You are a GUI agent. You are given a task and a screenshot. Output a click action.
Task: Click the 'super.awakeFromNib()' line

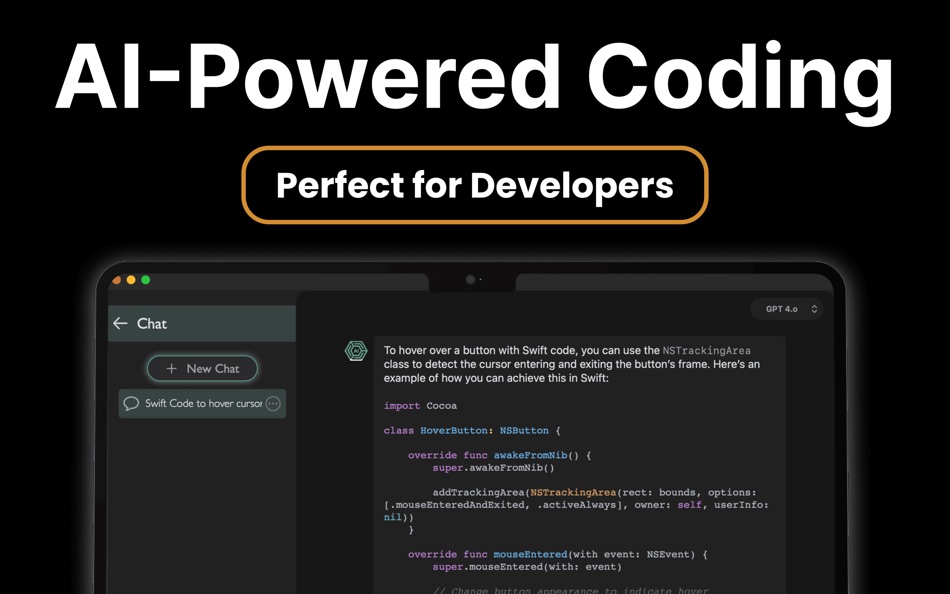[x=493, y=468]
